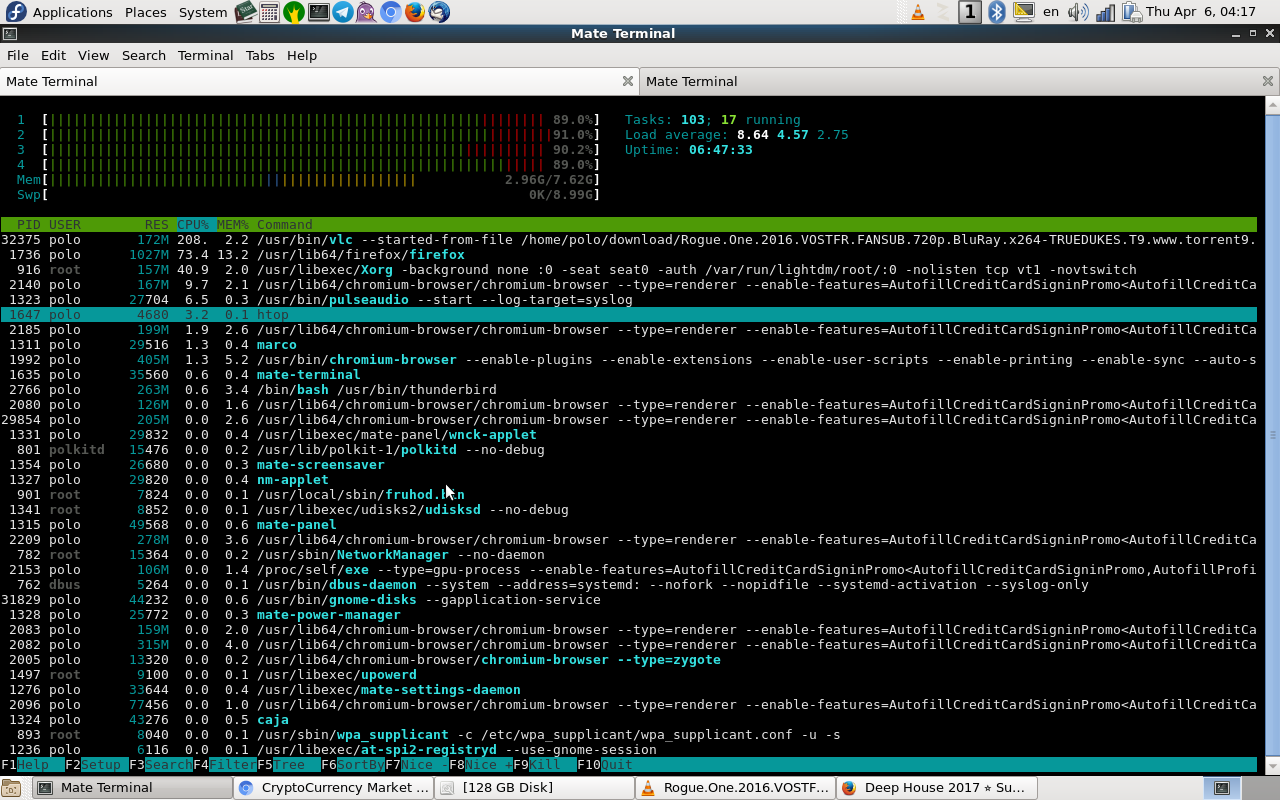This screenshot has height=800, width=1280.
Task: Click F3 Search in htop footer
Action: (161, 765)
